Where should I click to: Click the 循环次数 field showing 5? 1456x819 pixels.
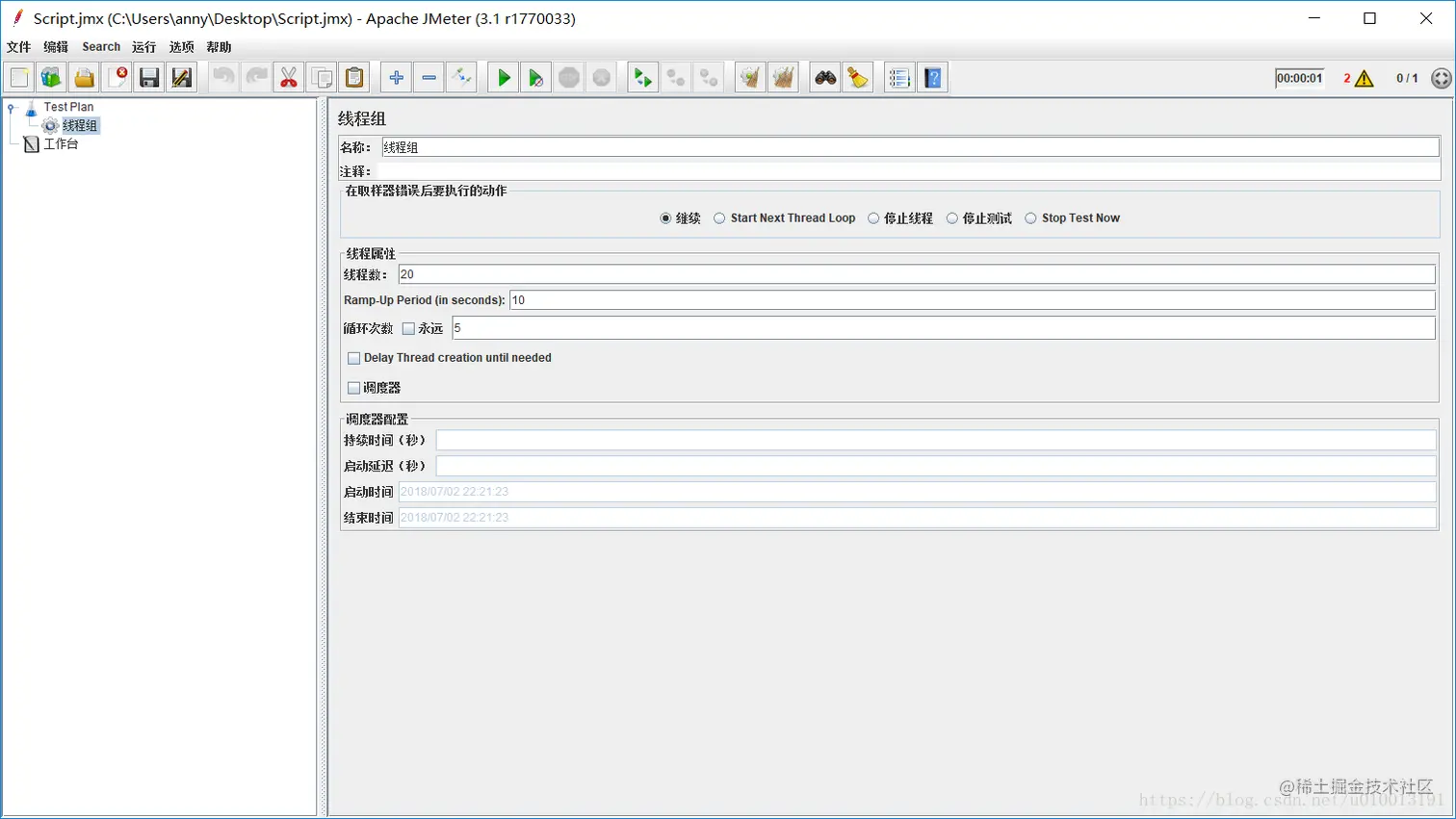click(x=944, y=328)
